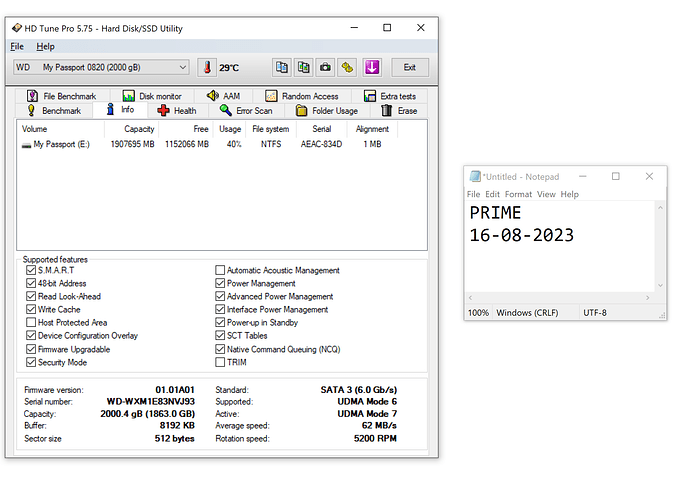Viewport: 690px width, 480px height.
Task: Open the Disk monitor tab
Action: tap(152, 96)
